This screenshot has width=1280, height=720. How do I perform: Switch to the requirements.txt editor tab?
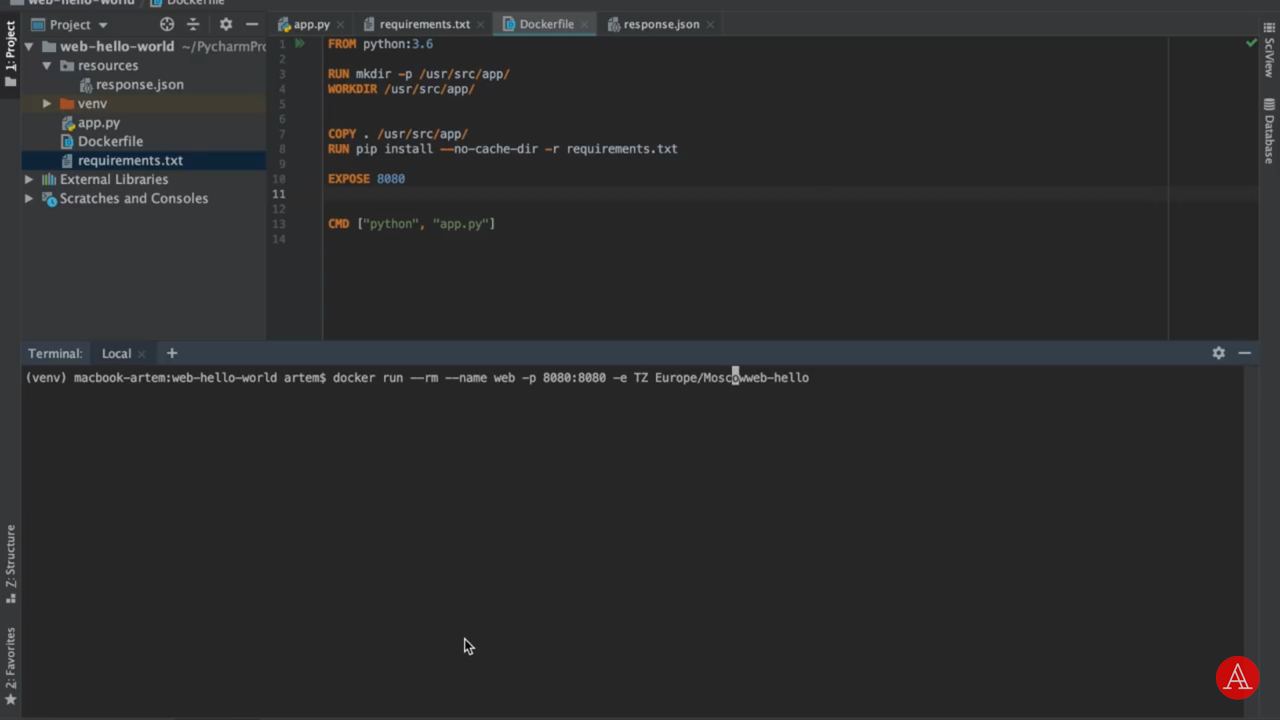tap(424, 24)
